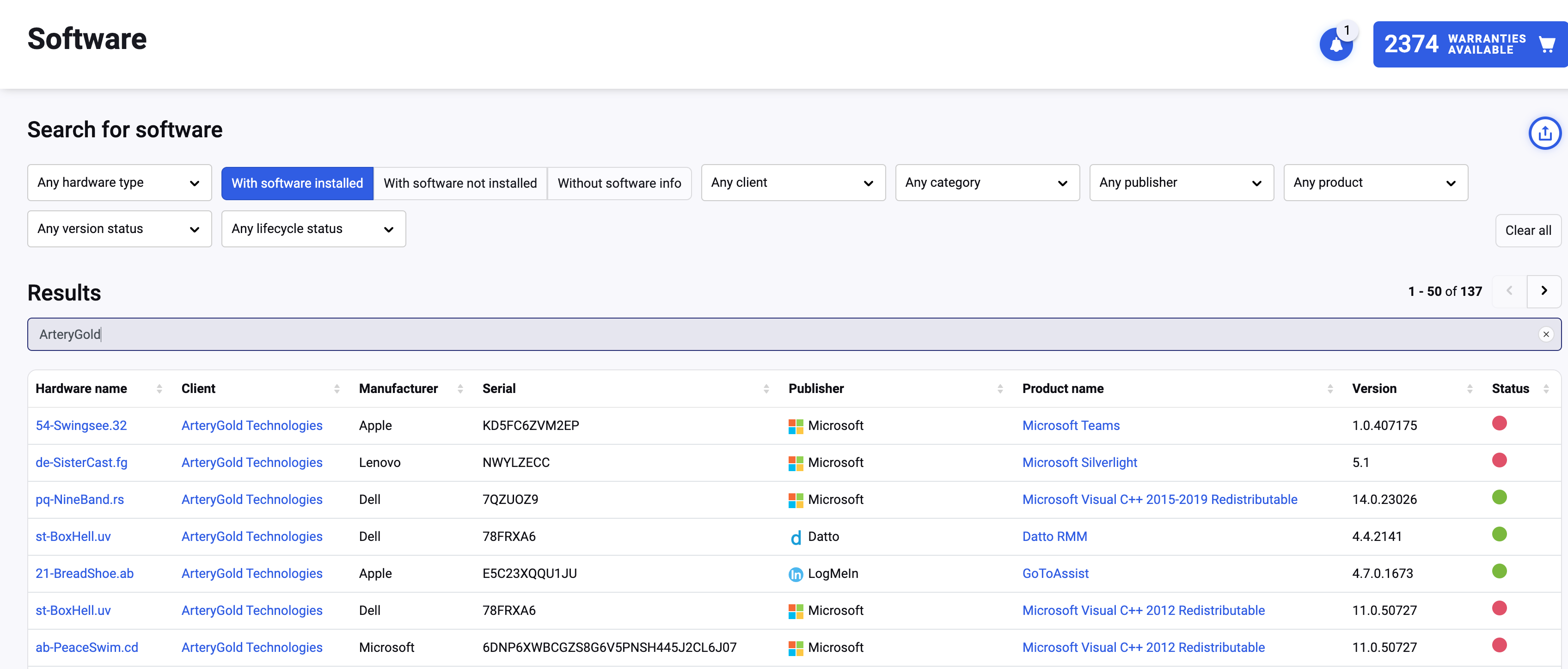Open the notifications bell

tap(1335, 44)
